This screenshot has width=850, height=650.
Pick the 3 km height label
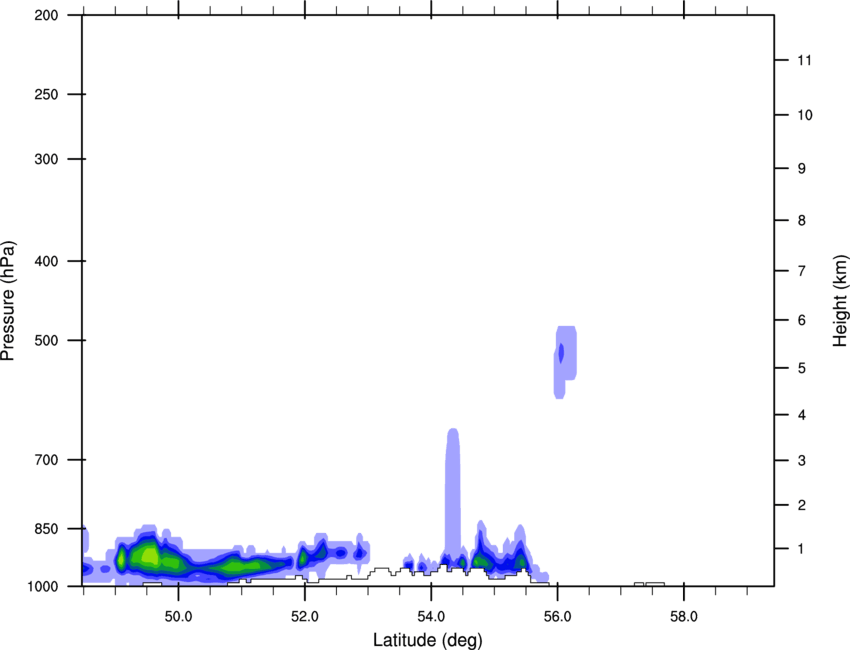coord(802,461)
